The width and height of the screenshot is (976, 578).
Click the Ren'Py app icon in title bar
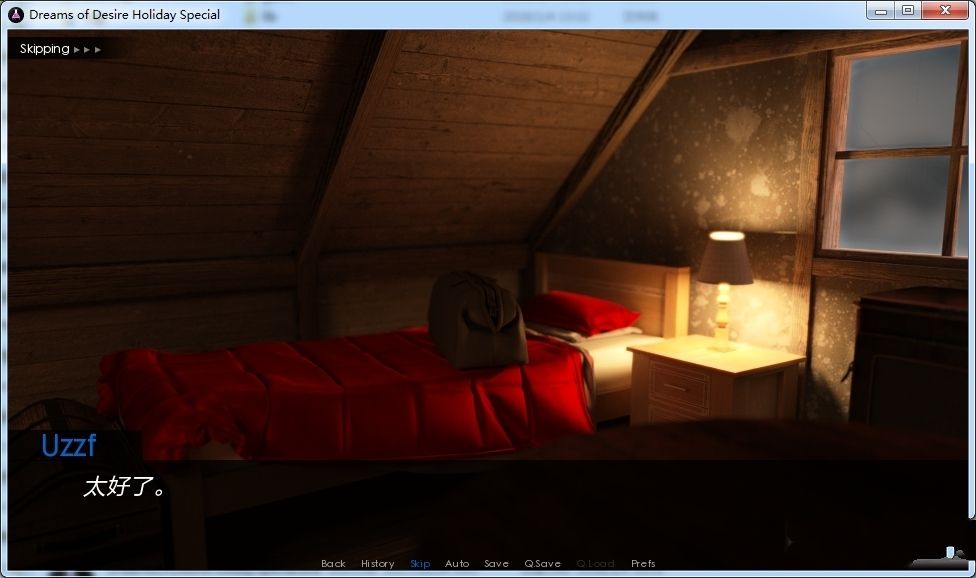[16, 14]
